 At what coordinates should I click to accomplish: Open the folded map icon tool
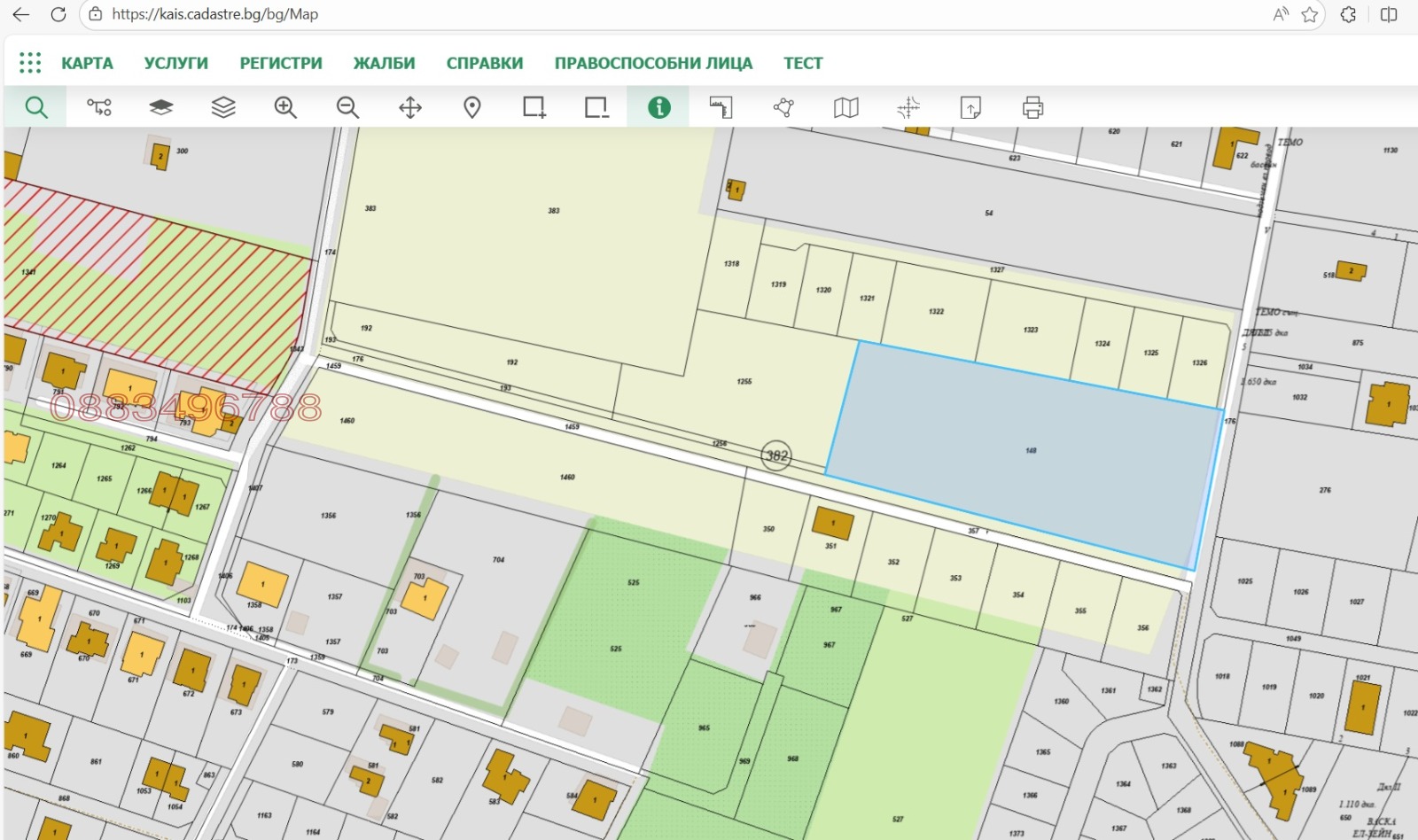(845, 108)
